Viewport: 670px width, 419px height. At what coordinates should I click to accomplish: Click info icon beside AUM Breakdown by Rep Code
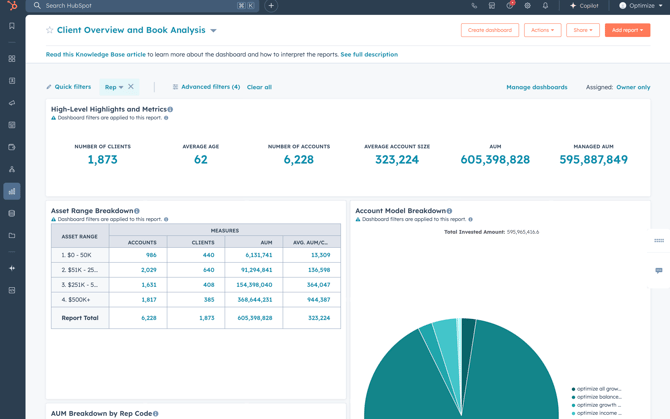point(156,413)
